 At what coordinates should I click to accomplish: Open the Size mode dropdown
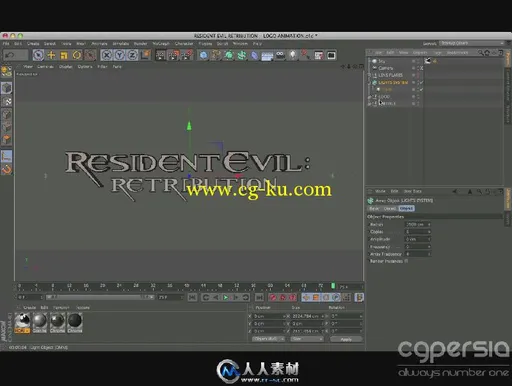click(x=307, y=339)
